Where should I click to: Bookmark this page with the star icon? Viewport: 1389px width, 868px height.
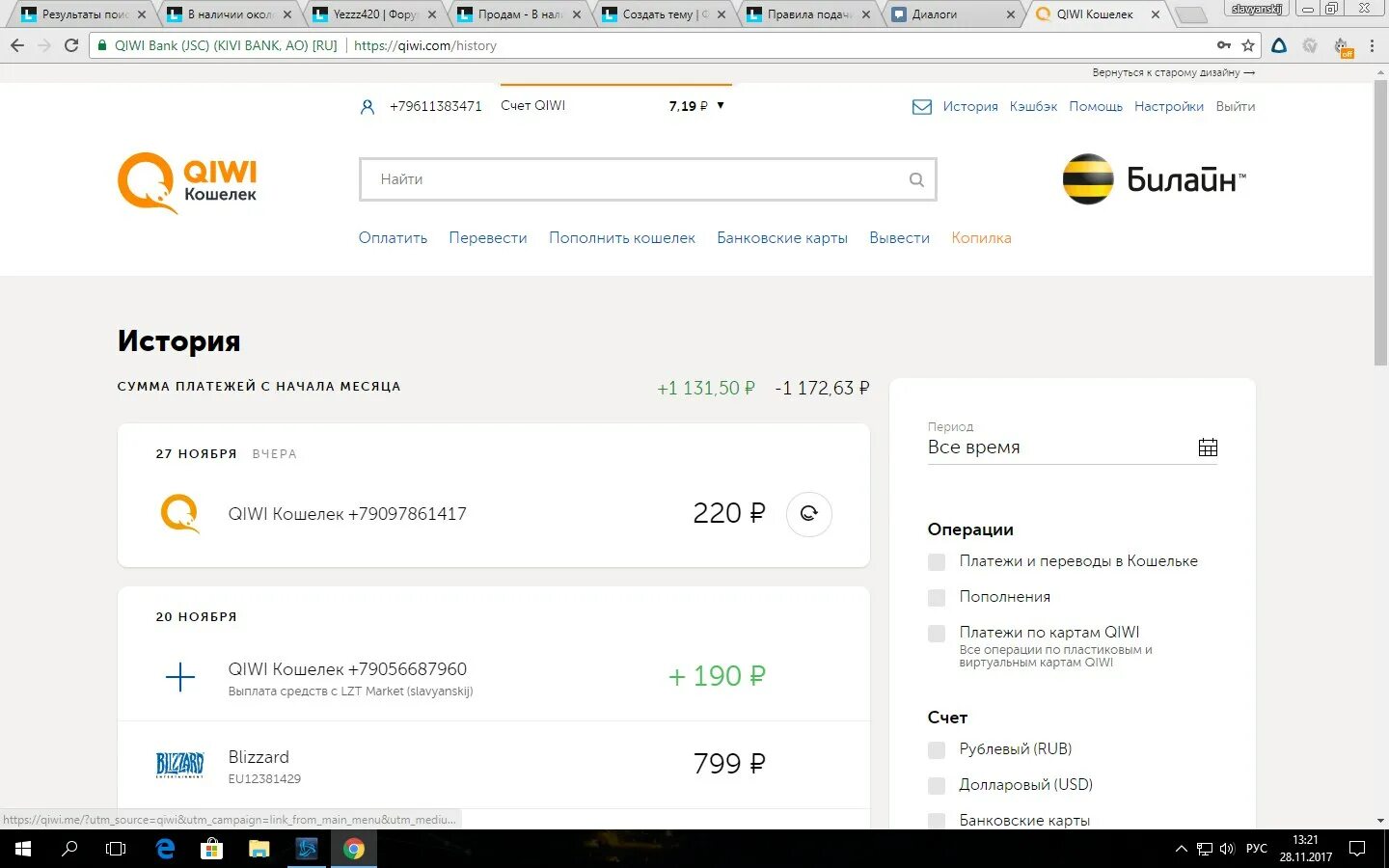pyautogui.click(x=1248, y=45)
